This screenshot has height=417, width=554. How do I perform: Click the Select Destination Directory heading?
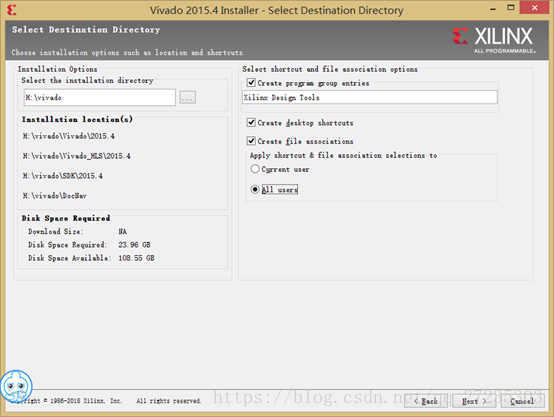(86, 30)
